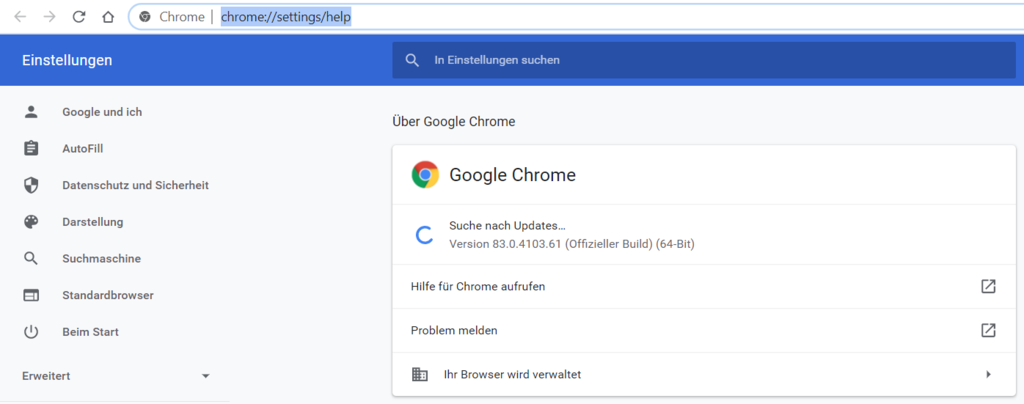1024x404 pixels.
Task: Click the palette icon for Darstellung
Action: pyautogui.click(x=31, y=222)
